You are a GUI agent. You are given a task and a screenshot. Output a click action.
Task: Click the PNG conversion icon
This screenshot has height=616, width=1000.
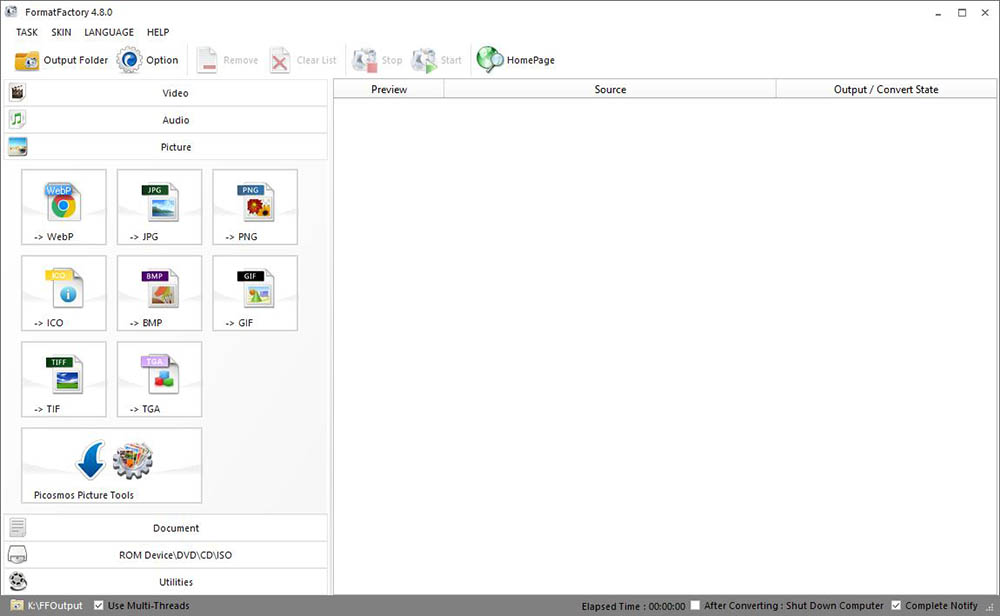(x=255, y=206)
